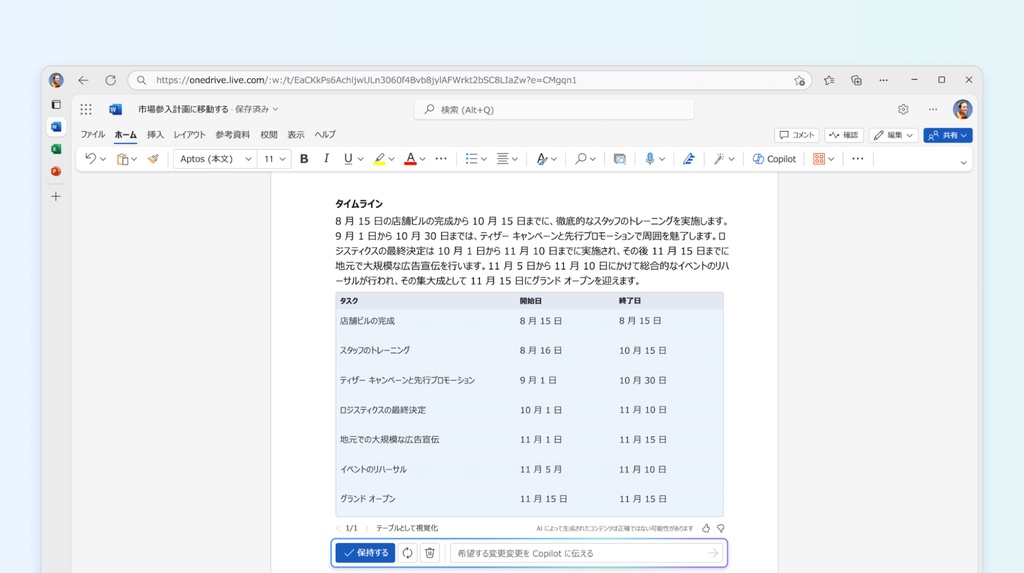Image resolution: width=1024 pixels, height=573 pixels.
Task: Toggle Italic formatting
Action: [x=326, y=159]
